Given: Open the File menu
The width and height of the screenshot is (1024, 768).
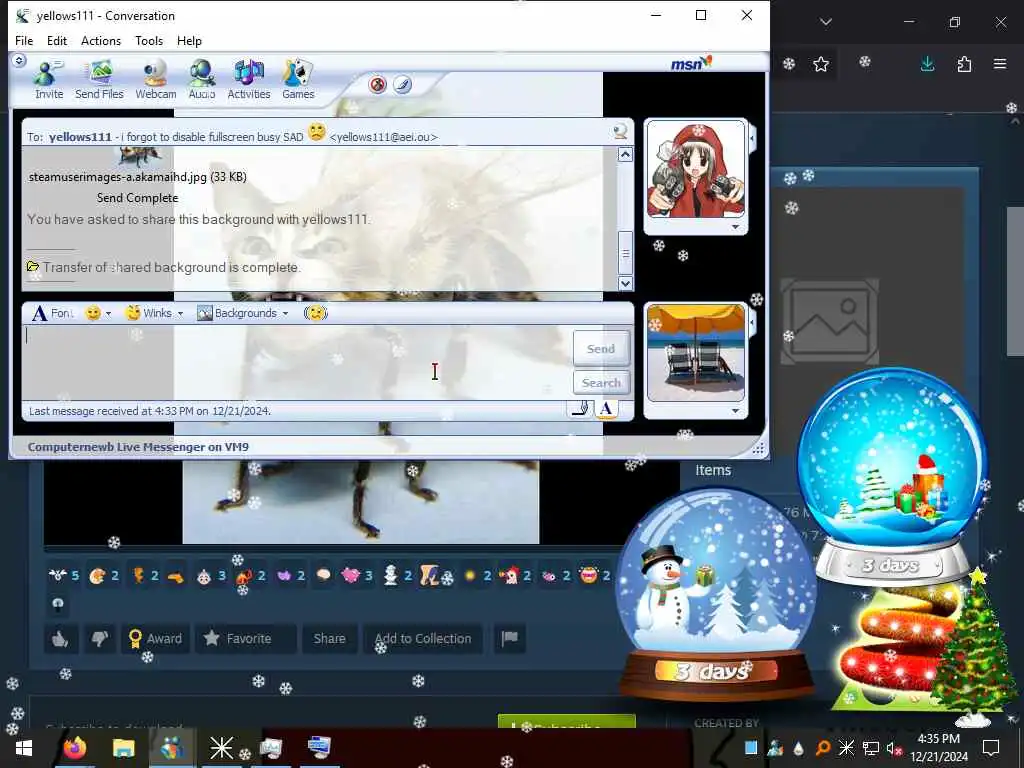Looking at the screenshot, I should (24, 40).
